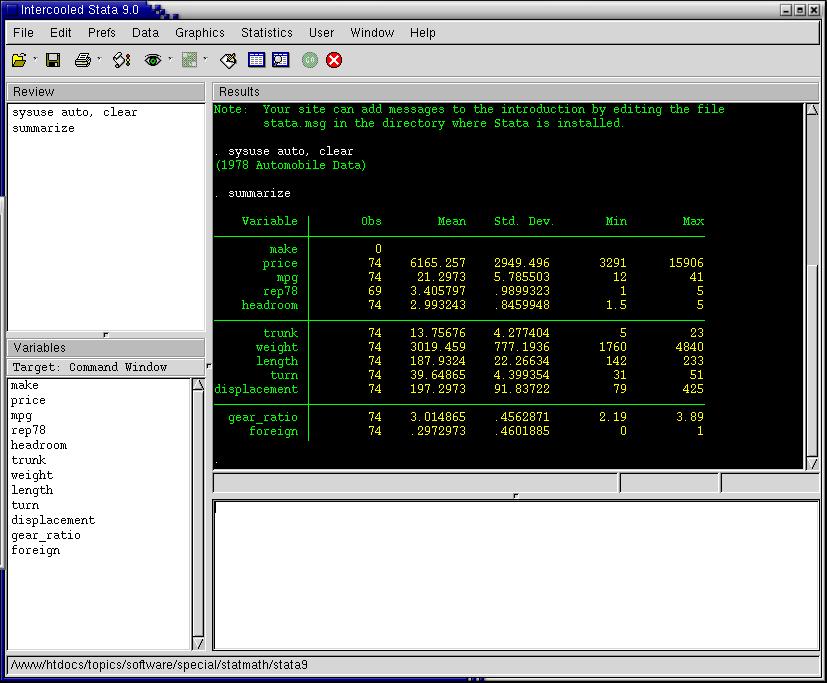Screen dimensions: 827x683
Task: Click 'foreign' in the Variables list
Action: pos(36,551)
